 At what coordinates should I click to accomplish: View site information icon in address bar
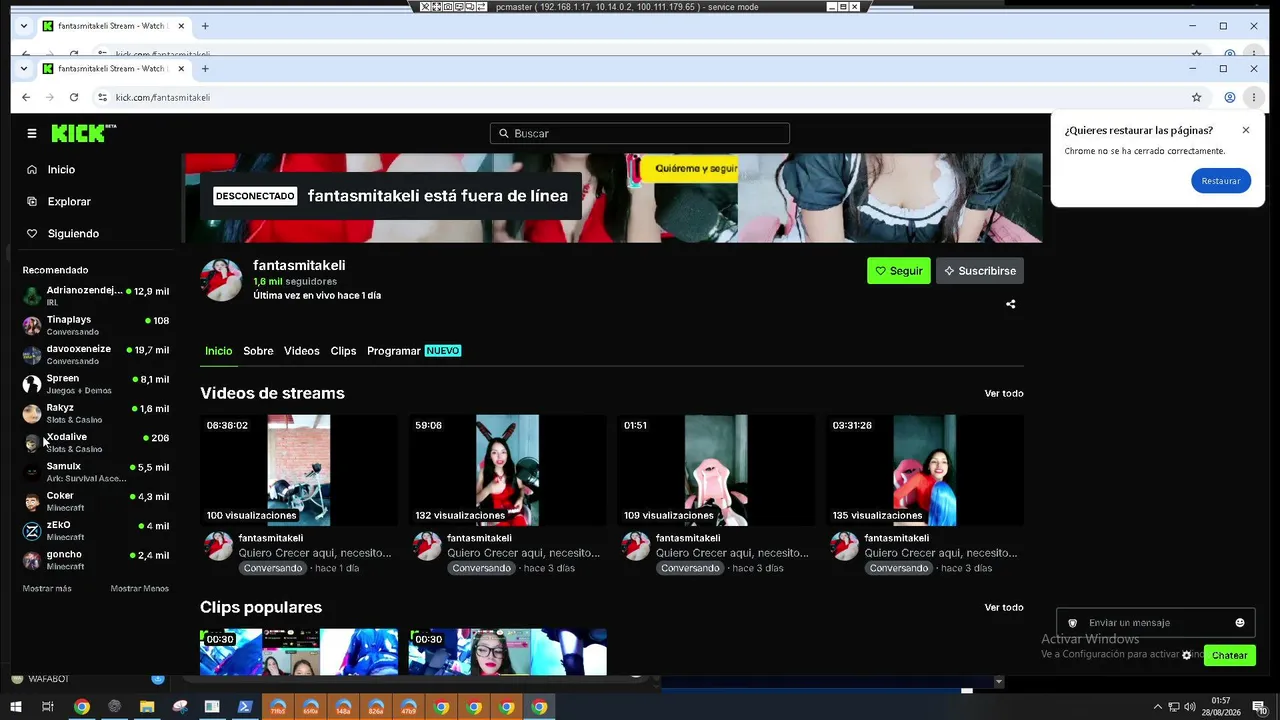pos(102,97)
